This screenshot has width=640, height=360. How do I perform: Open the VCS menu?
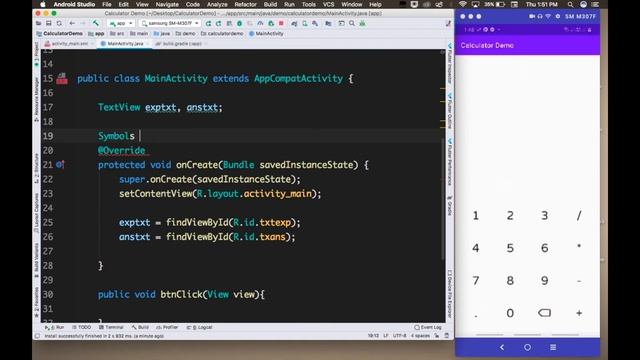click(x=329, y=4)
